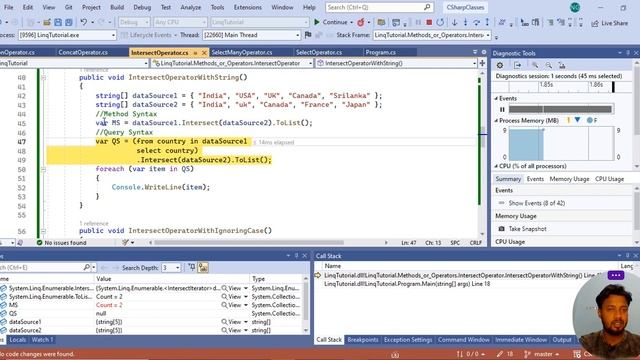Open the View dropdown arrow for dataSource2
Viewport: 640px width, 360px height.
[x=246, y=331]
